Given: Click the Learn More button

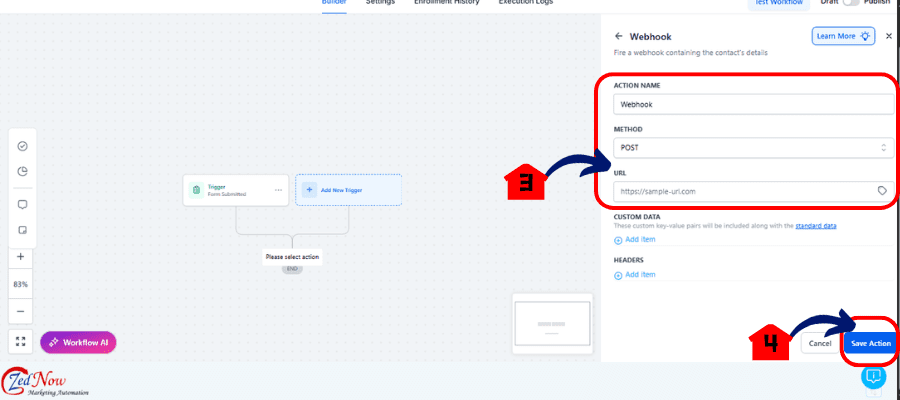Looking at the screenshot, I should [843, 36].
